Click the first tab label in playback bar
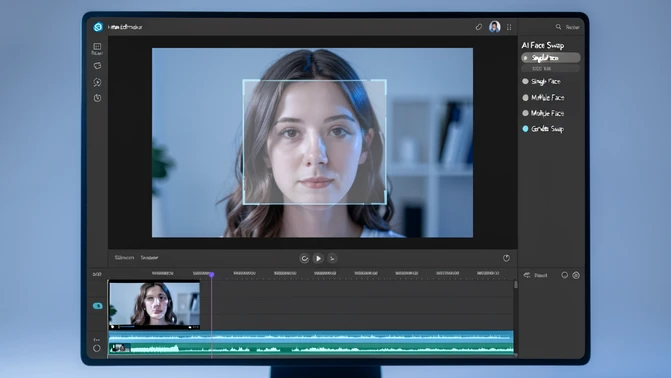 (x=124, y=258)
